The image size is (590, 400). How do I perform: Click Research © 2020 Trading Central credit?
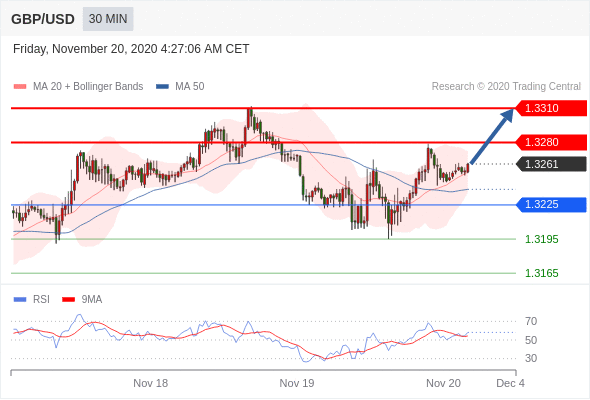coord(506,87)
